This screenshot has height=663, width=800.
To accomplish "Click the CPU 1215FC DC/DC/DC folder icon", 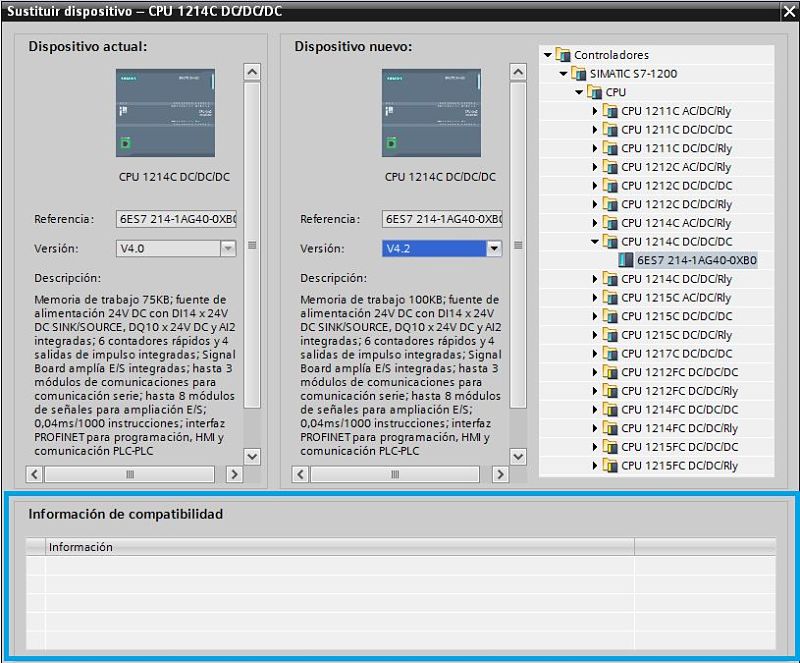I will tap(610, 447).
